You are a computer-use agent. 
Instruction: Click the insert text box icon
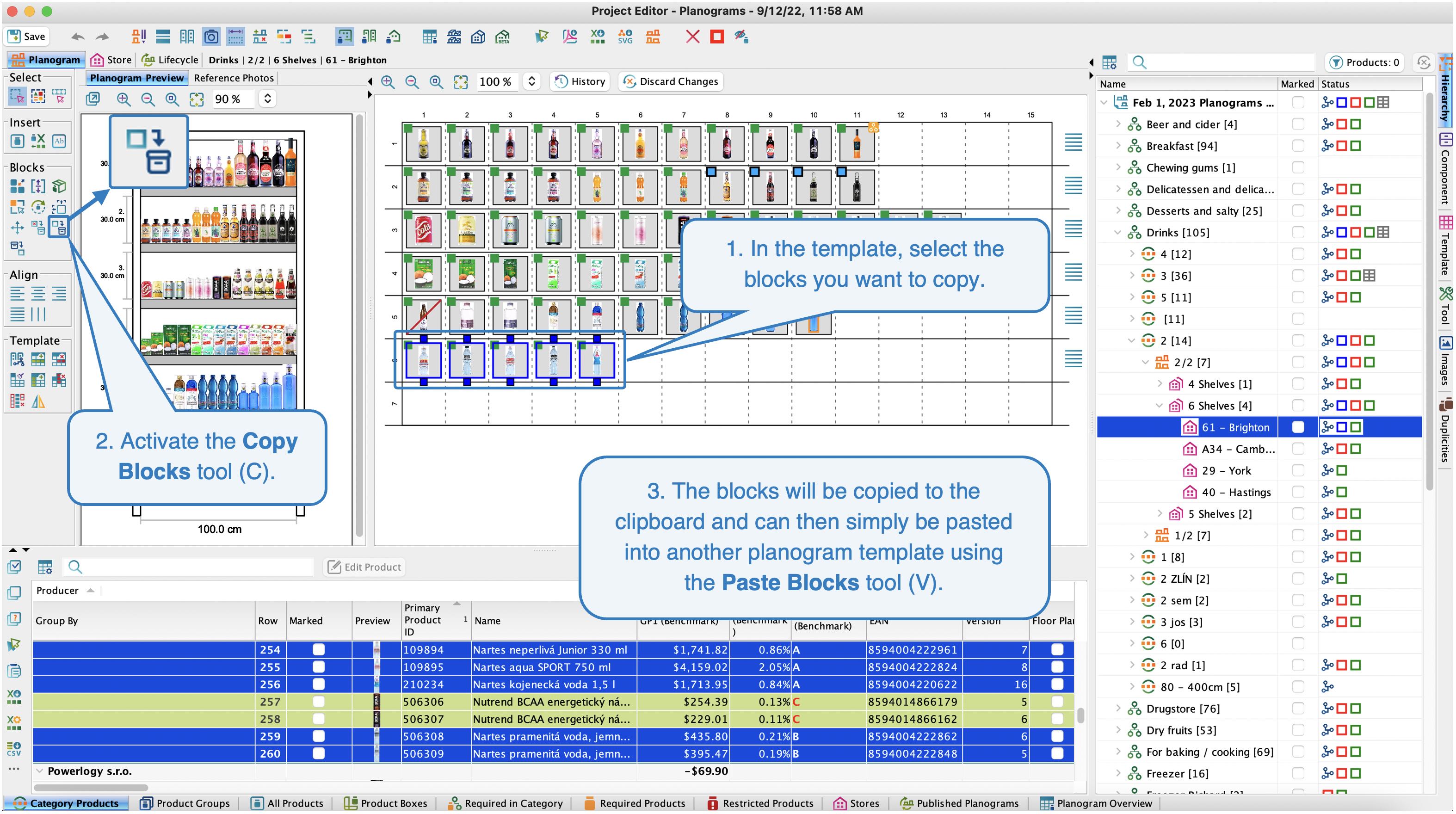59,141
